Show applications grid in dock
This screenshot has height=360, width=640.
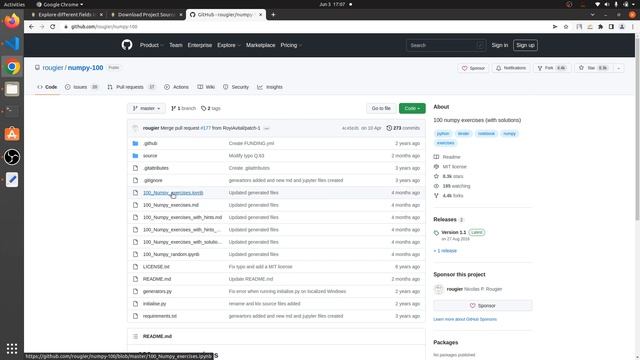point(12,349)
